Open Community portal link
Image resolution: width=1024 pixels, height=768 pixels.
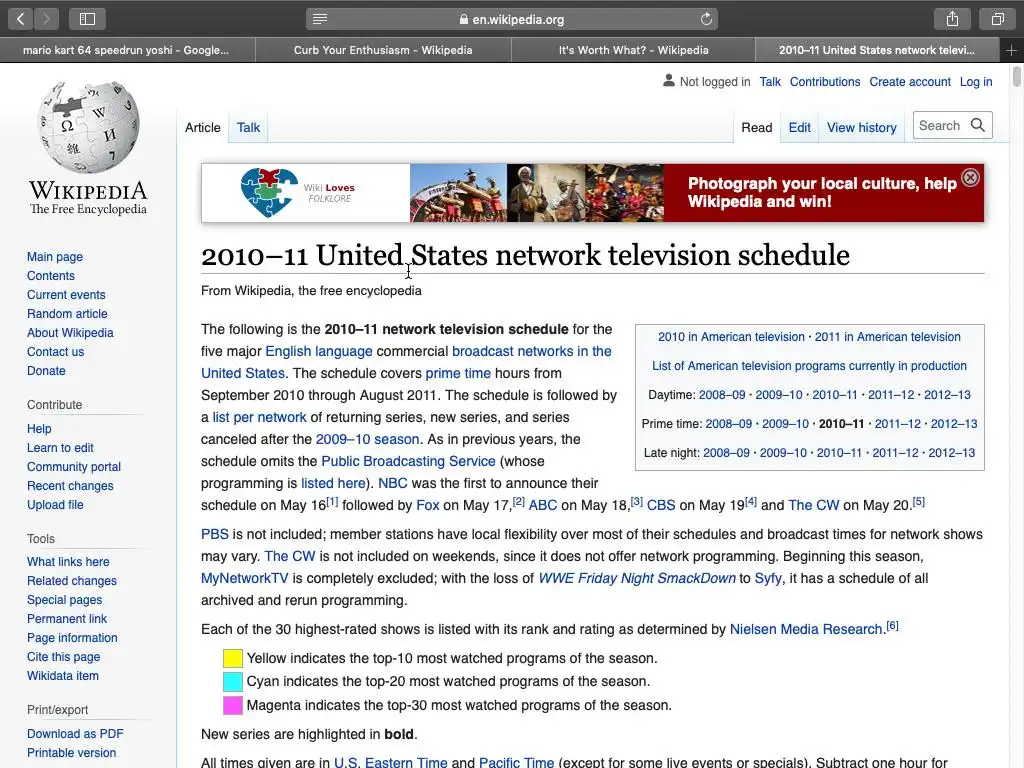pyautogui.click(x=74, y=466)
